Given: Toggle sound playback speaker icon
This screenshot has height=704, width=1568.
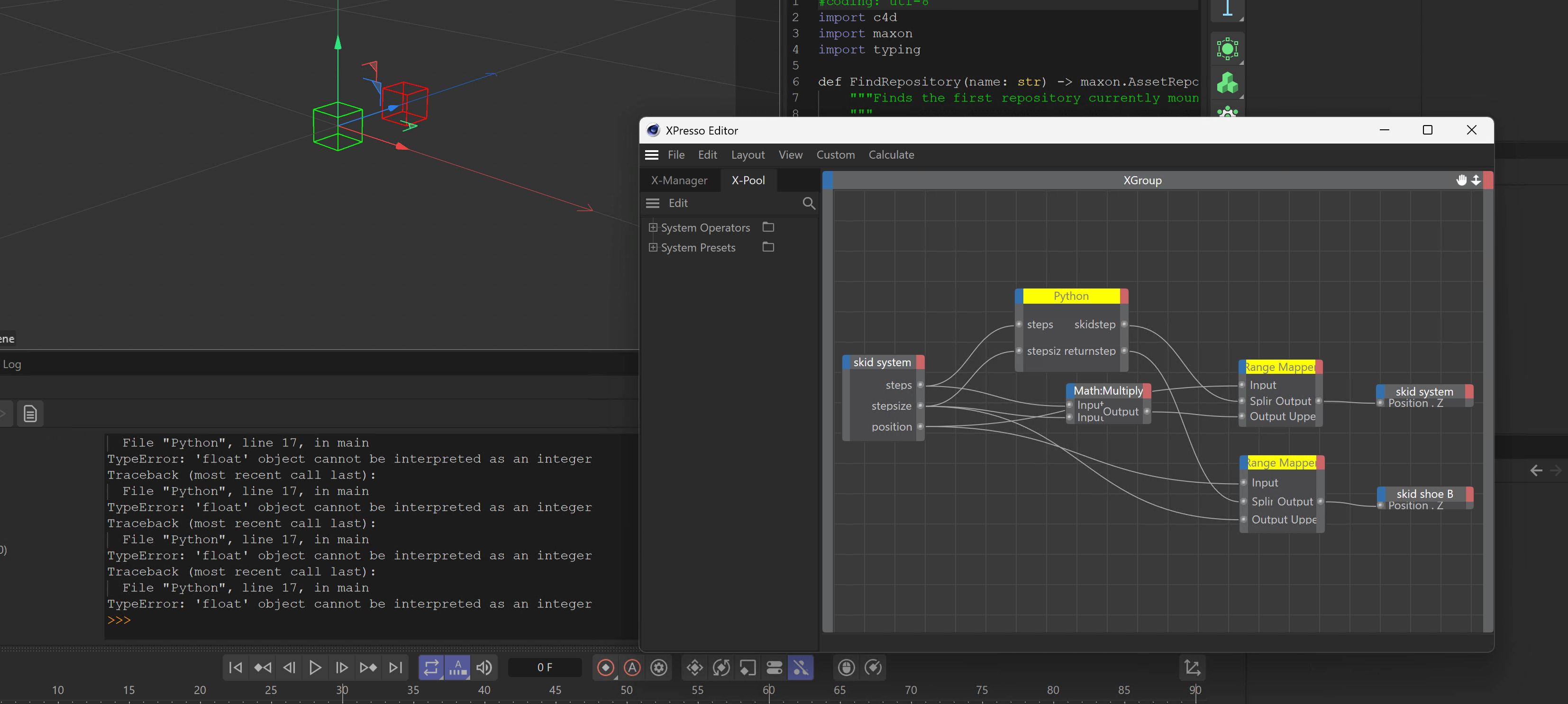Looking at the screenshot, I should [x=484, y=668].
